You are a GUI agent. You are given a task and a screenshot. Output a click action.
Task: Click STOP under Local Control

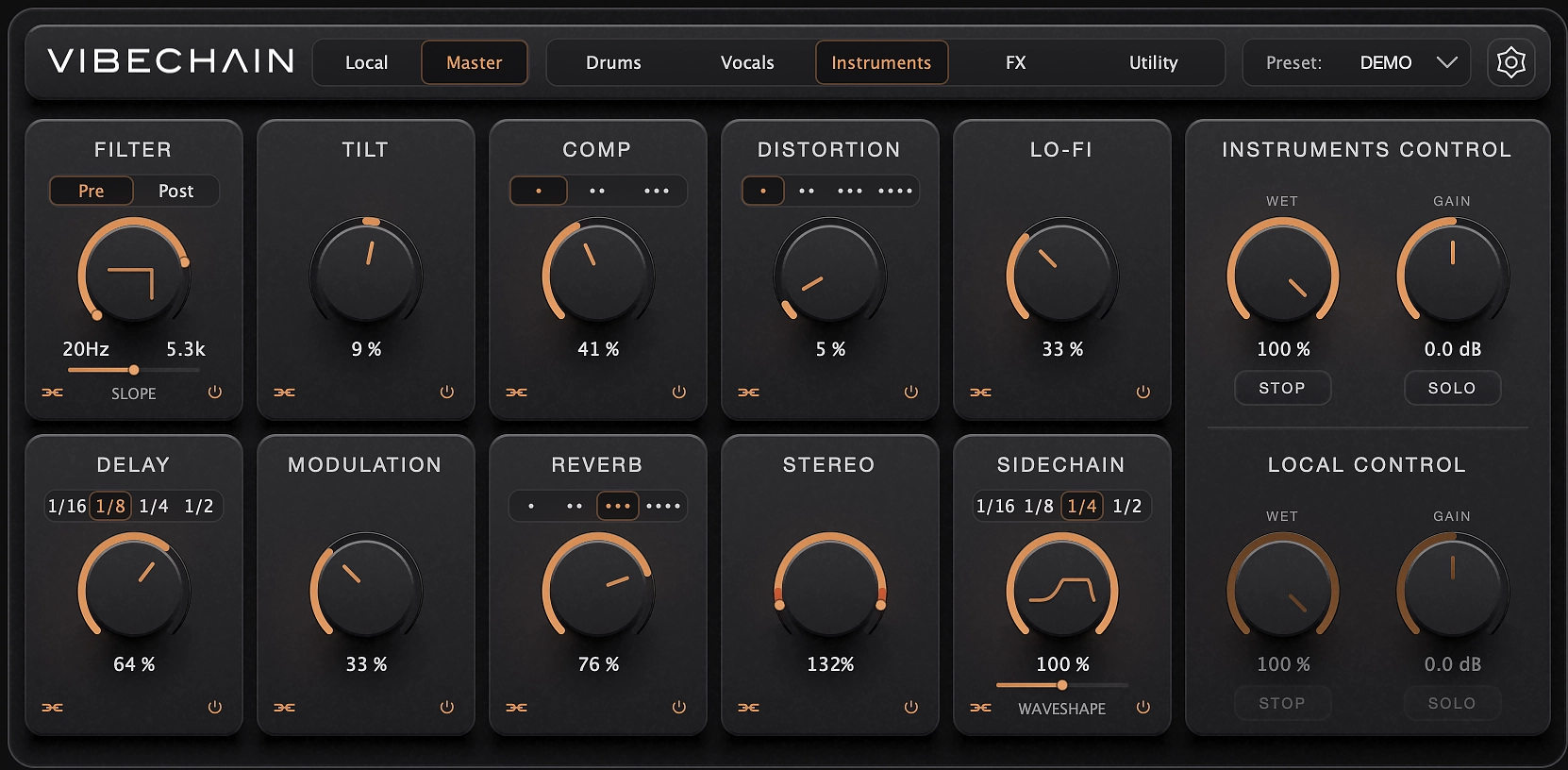pyautogui.click(x=1282, y=703)
